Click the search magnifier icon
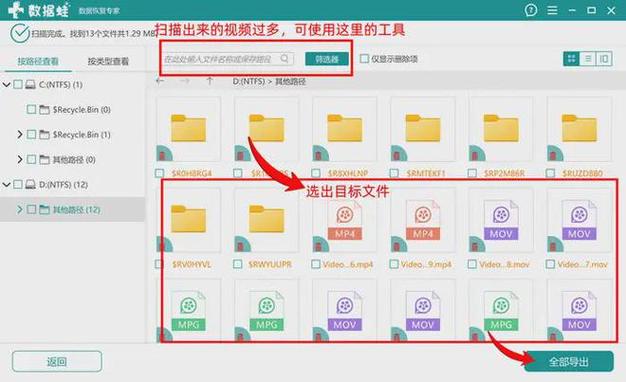This screenshot has height=382, width=626. [284, 59]
